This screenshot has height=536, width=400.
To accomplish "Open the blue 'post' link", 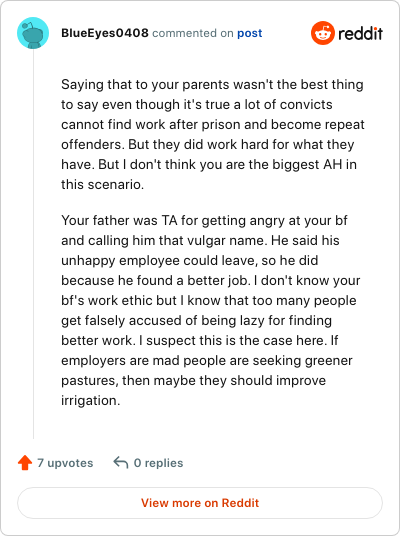I will pos(250,34).
